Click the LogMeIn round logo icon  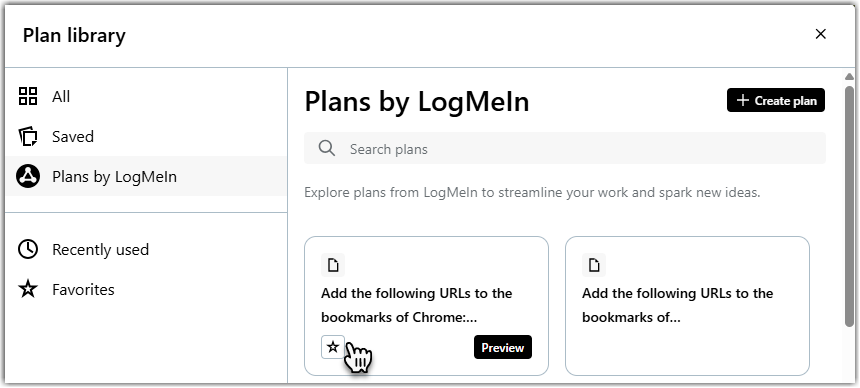[28, 177]
